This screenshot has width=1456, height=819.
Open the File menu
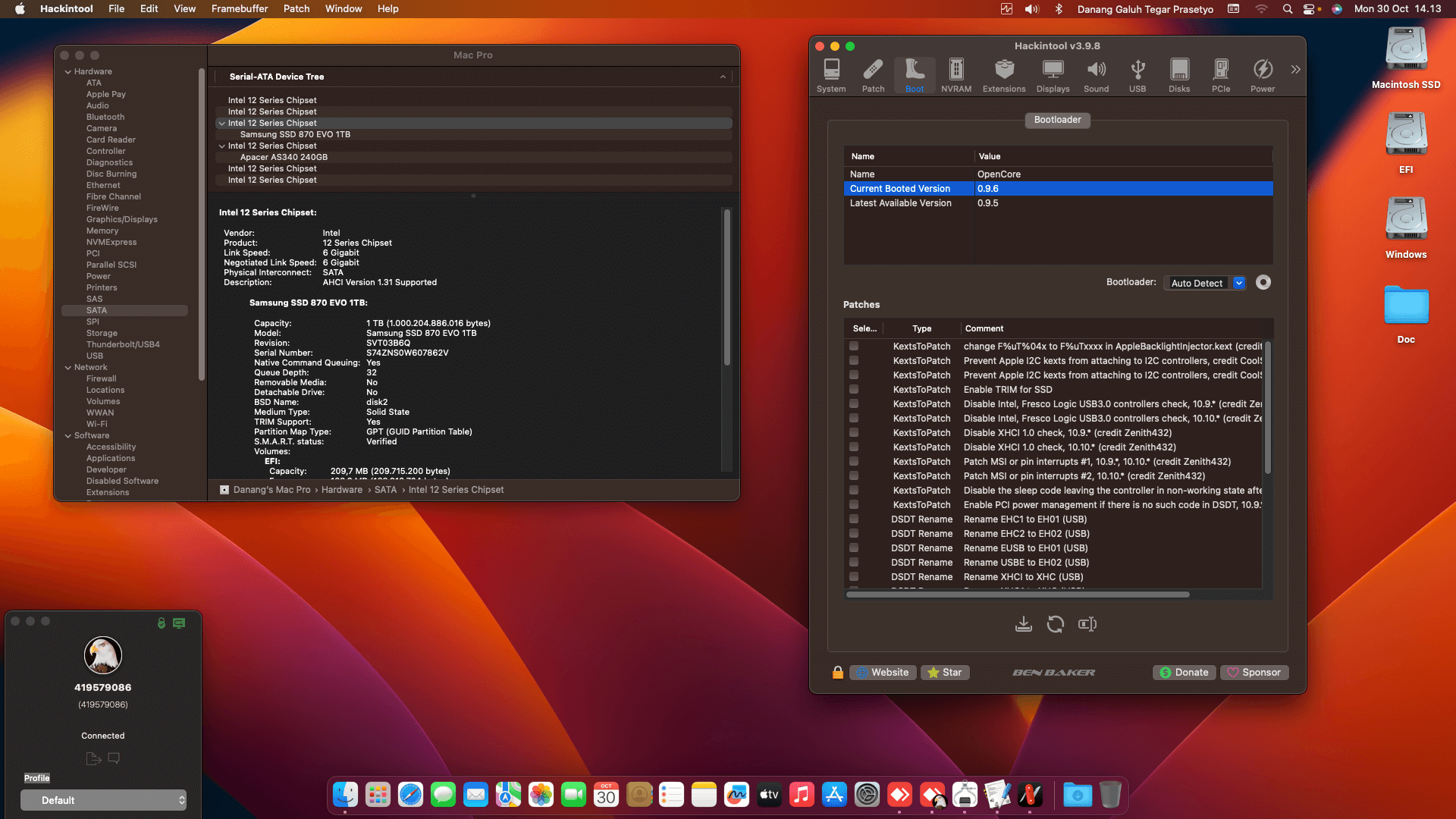[x=116, y=9]
